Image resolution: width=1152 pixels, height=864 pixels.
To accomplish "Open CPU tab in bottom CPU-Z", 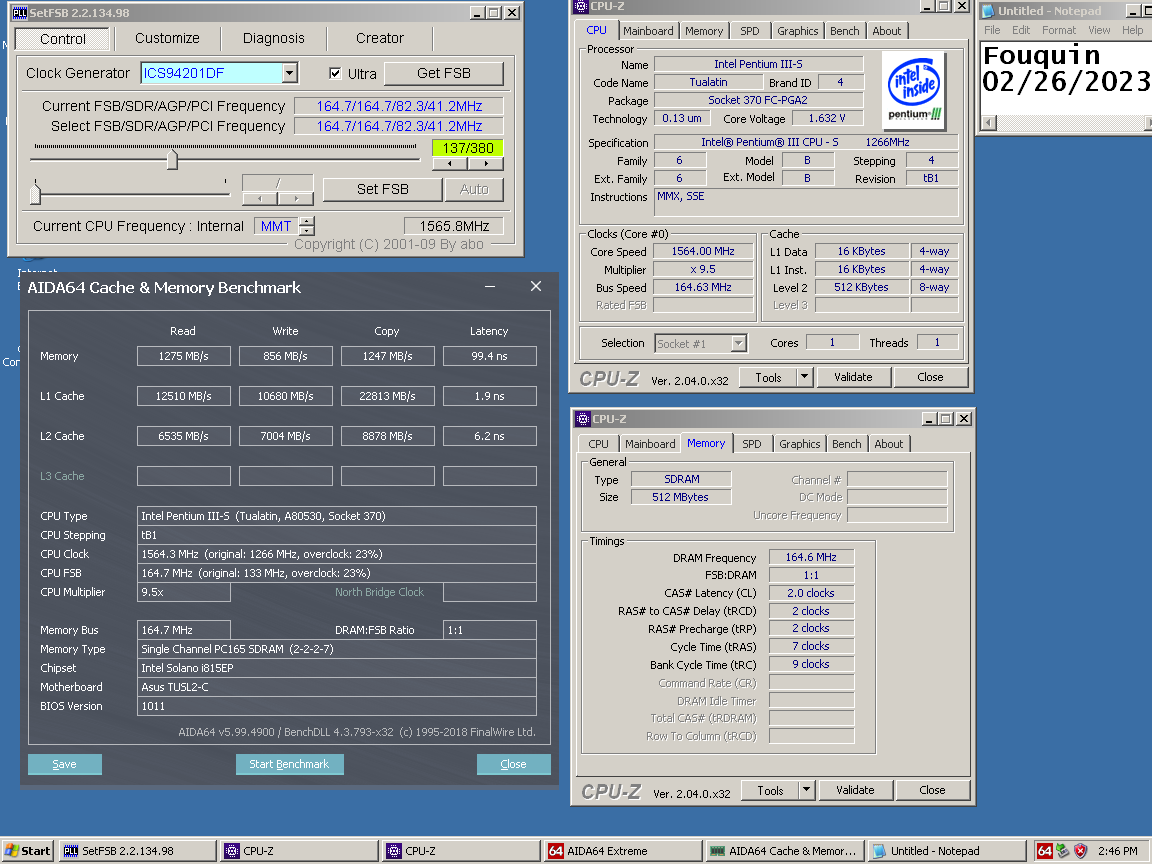I will click(x=599, y=444).
